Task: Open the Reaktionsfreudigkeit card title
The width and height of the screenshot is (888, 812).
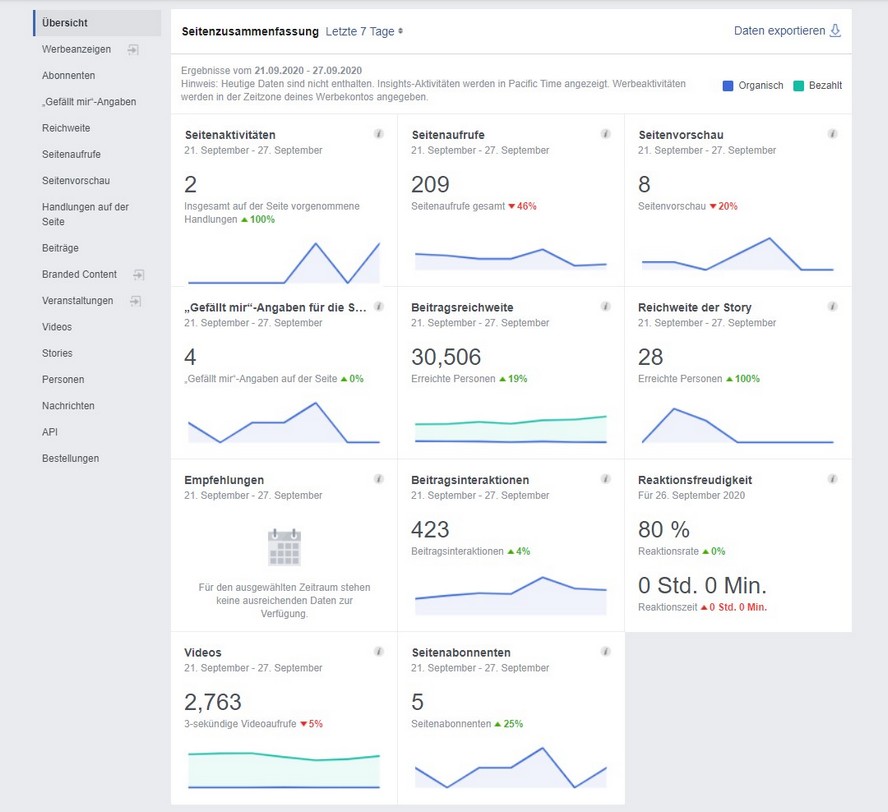Action: 695,480
